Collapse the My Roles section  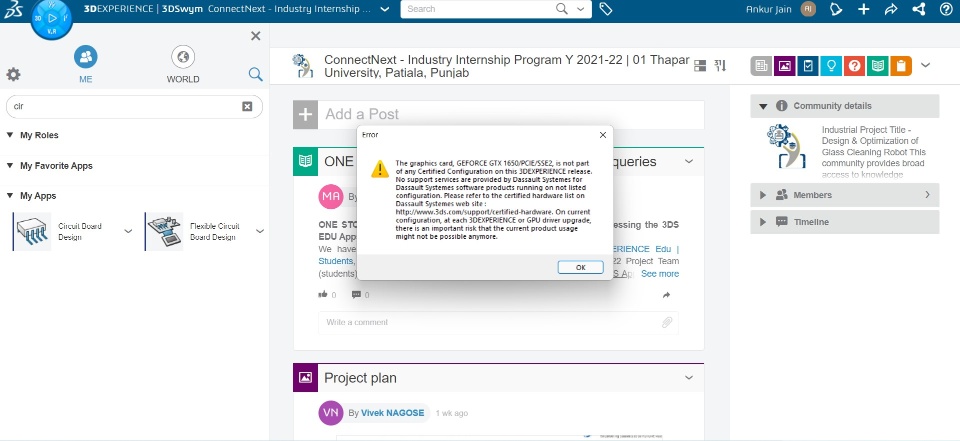[10, 135]
